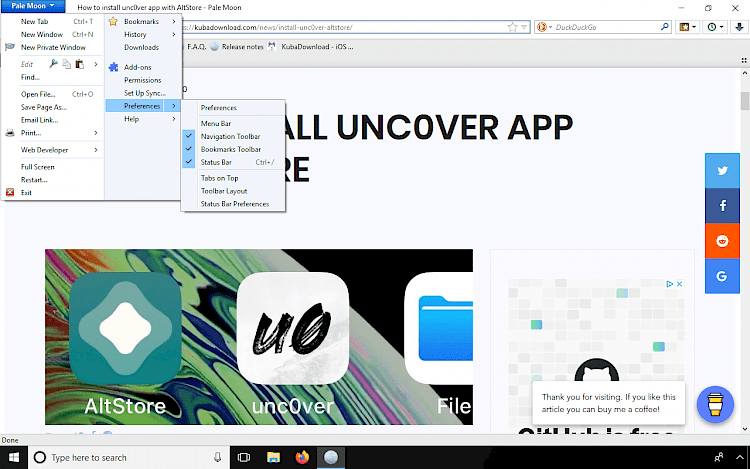Close the advertisement with X icon
Image resolution: width=750 pixels, height=469 pixels.
pos(679,284)
